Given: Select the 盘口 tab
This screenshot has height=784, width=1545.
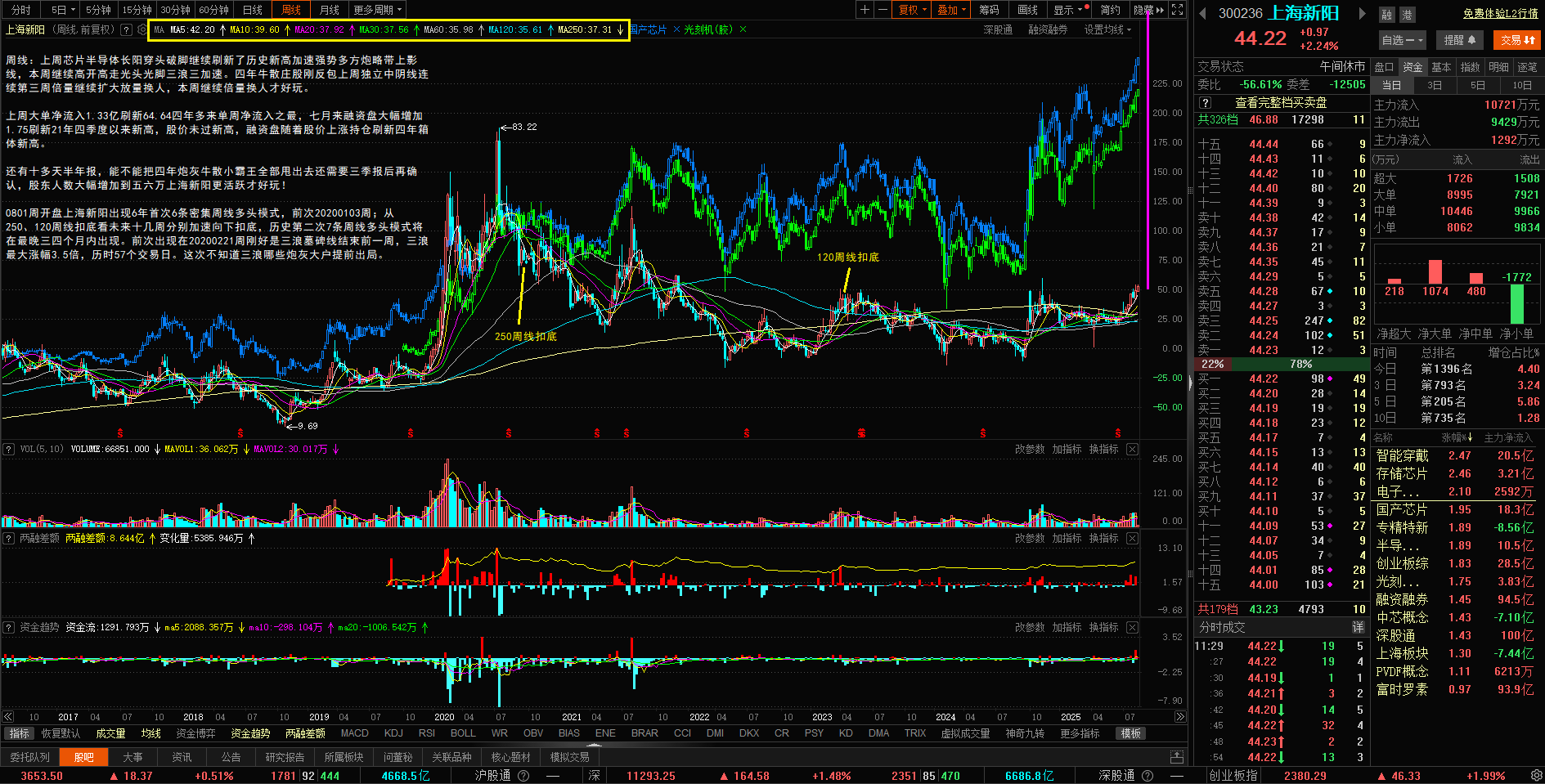Looking at the screenshot, I should click(1384, 67).
